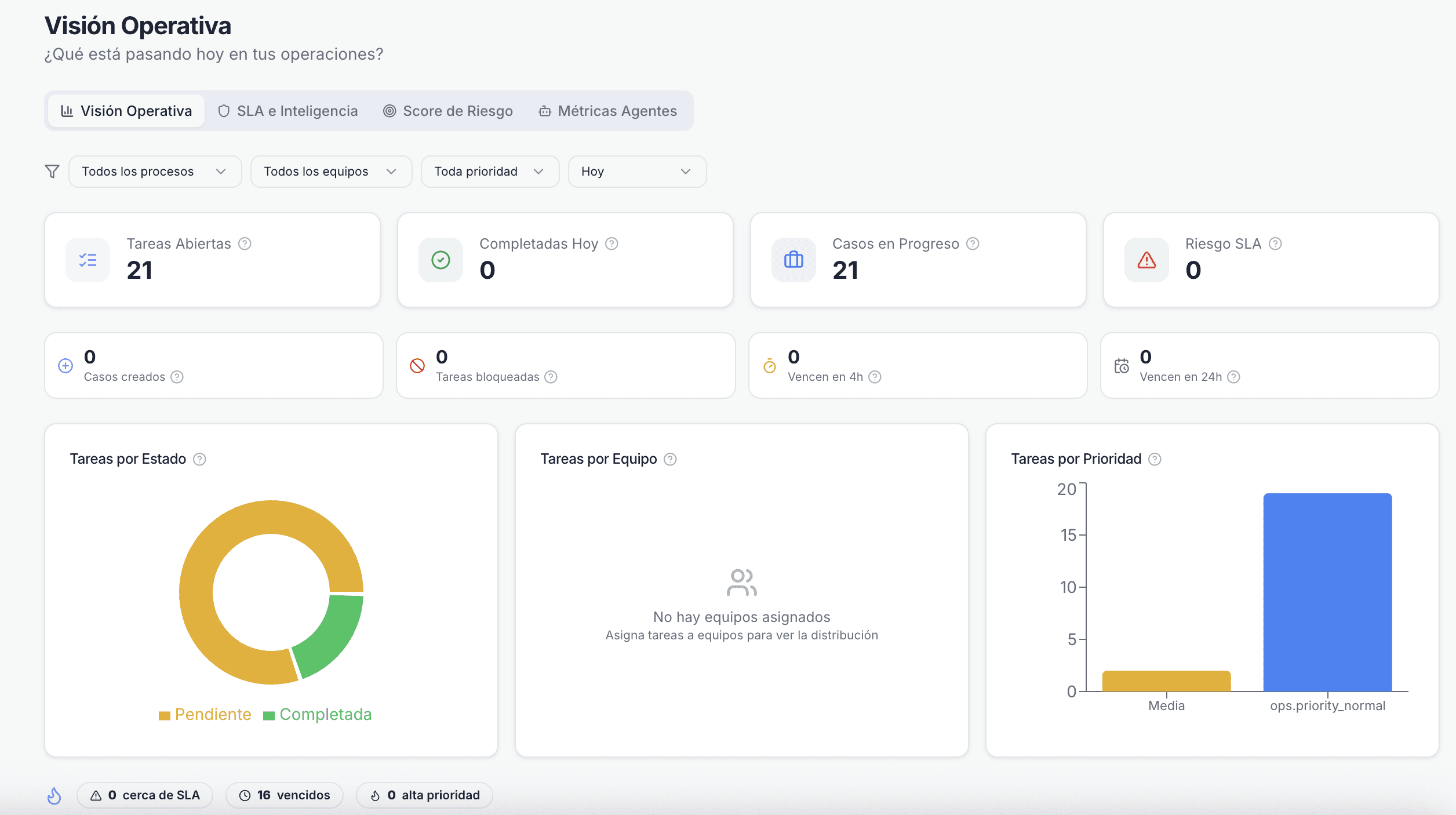This screenshot has height=815, width=1456.
Task: Switch to Métricas Agentes tab
Action: pyautogui.click(x=608, y=111)
